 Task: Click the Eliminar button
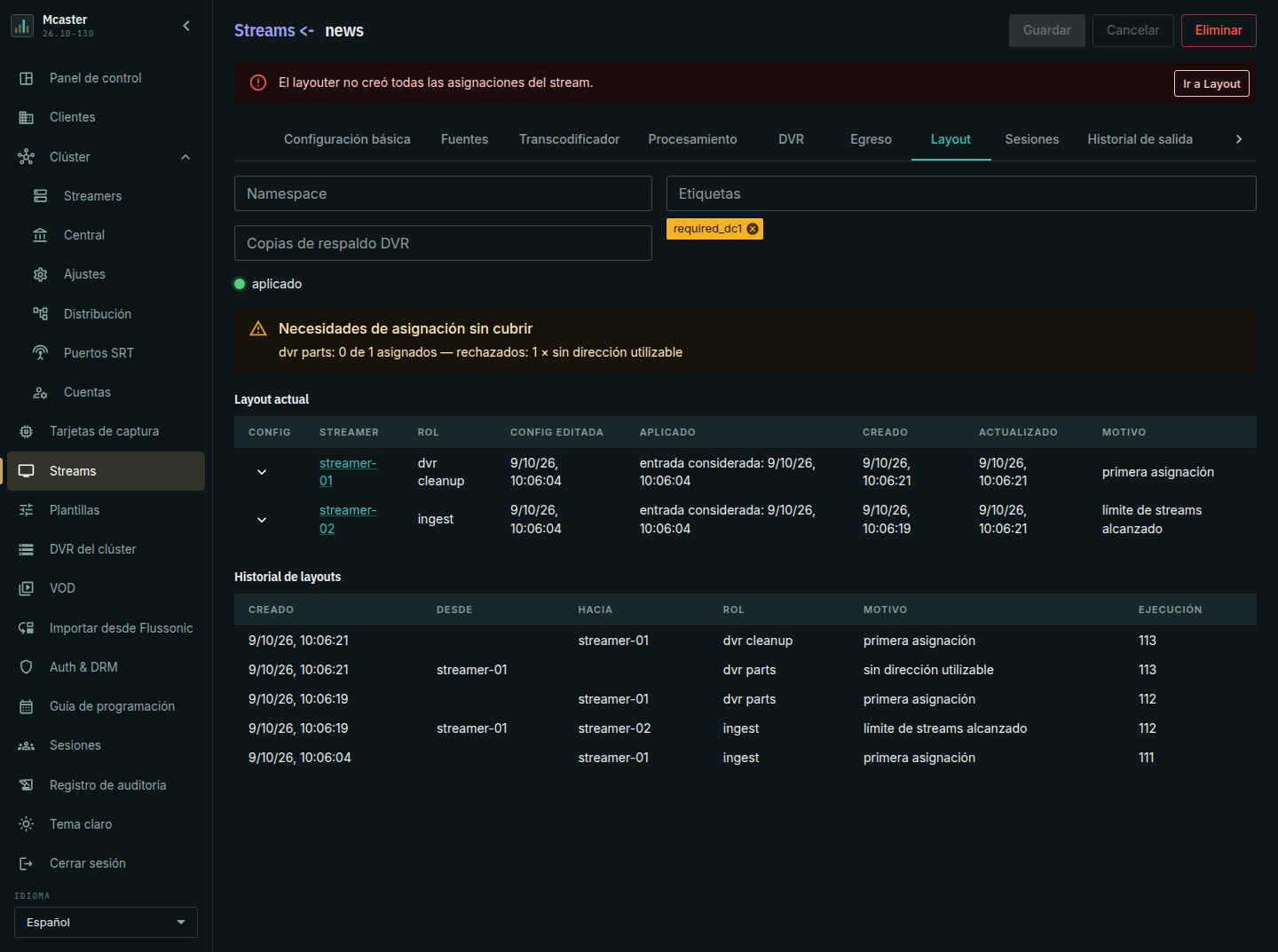pos(1219,30)
